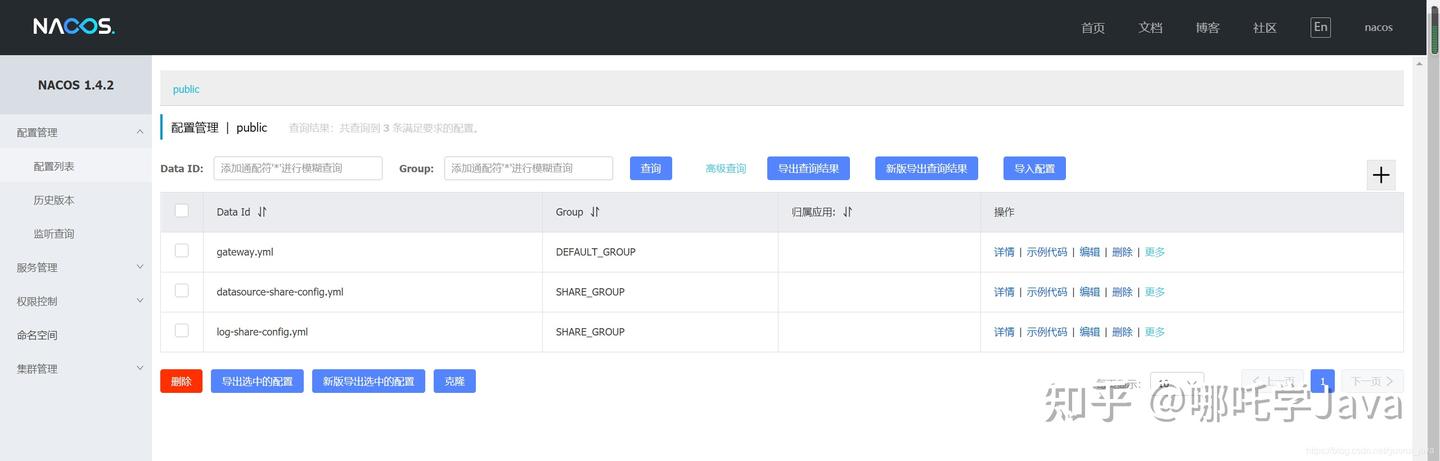Check the datasource-share-config.yml row checkbox
Image resolution: width=1440 pixels, height=461 pixels.
pyautogui.click(x=181, y=291)
